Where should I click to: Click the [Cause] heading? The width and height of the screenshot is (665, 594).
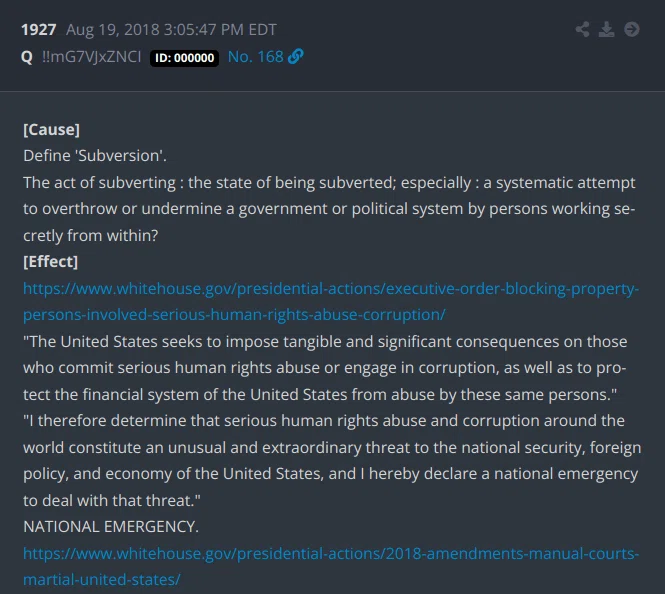[51, 129]
